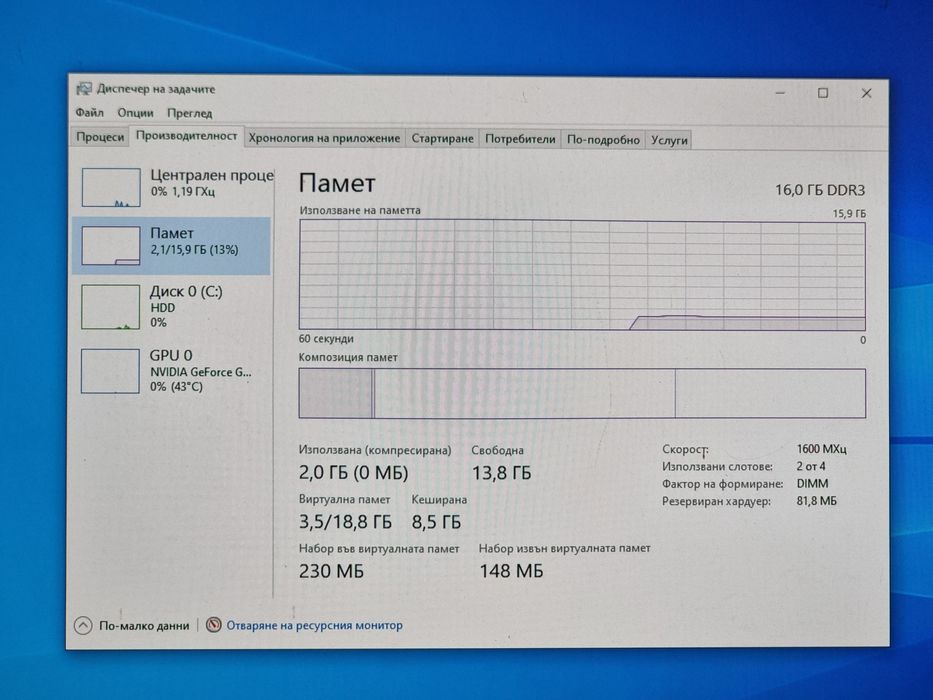Click the 15,9 ГБ graph maximum label
Screen dimensions: 933x700
click(849, 213)
